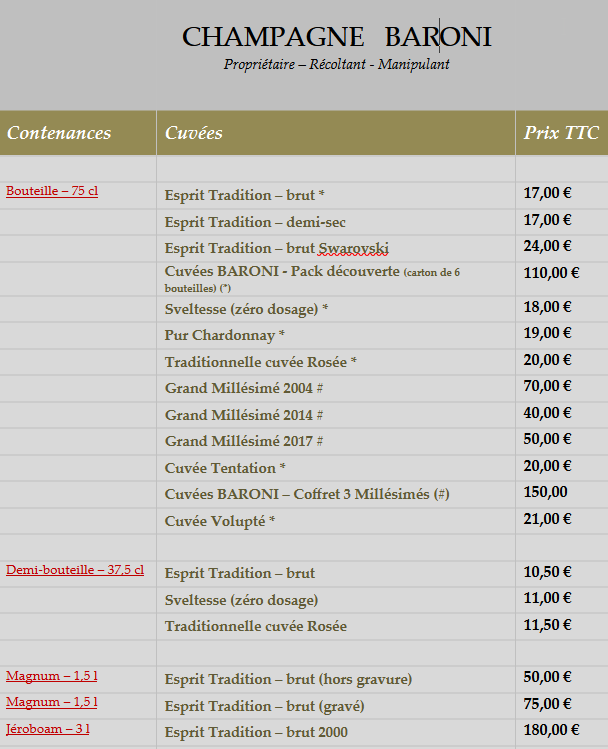The width and height of the screenshot is (608, 749).
Task: Click the Cuvées column header
Action: click(x=194, y=133)
